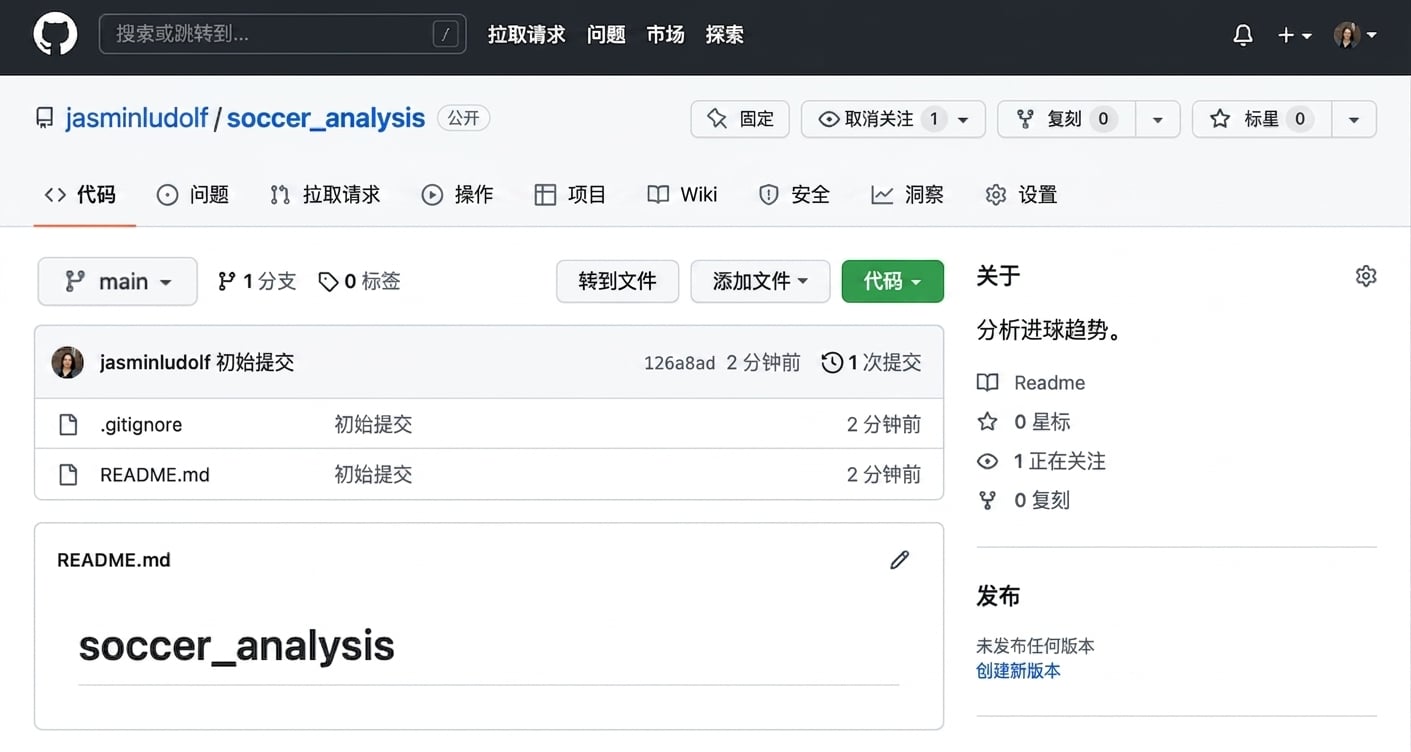Click the soccer_analysis readme heading
This screenshot has height=752, width=1411.
[236, 646]
